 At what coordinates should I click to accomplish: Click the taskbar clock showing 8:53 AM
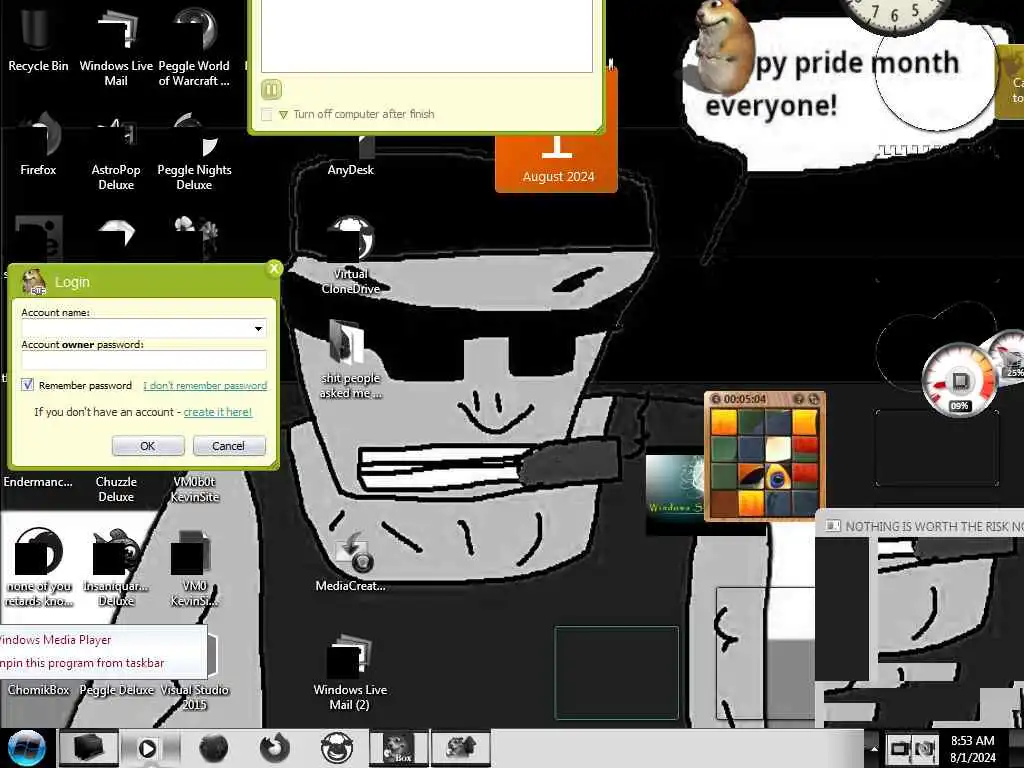[973, 749]
